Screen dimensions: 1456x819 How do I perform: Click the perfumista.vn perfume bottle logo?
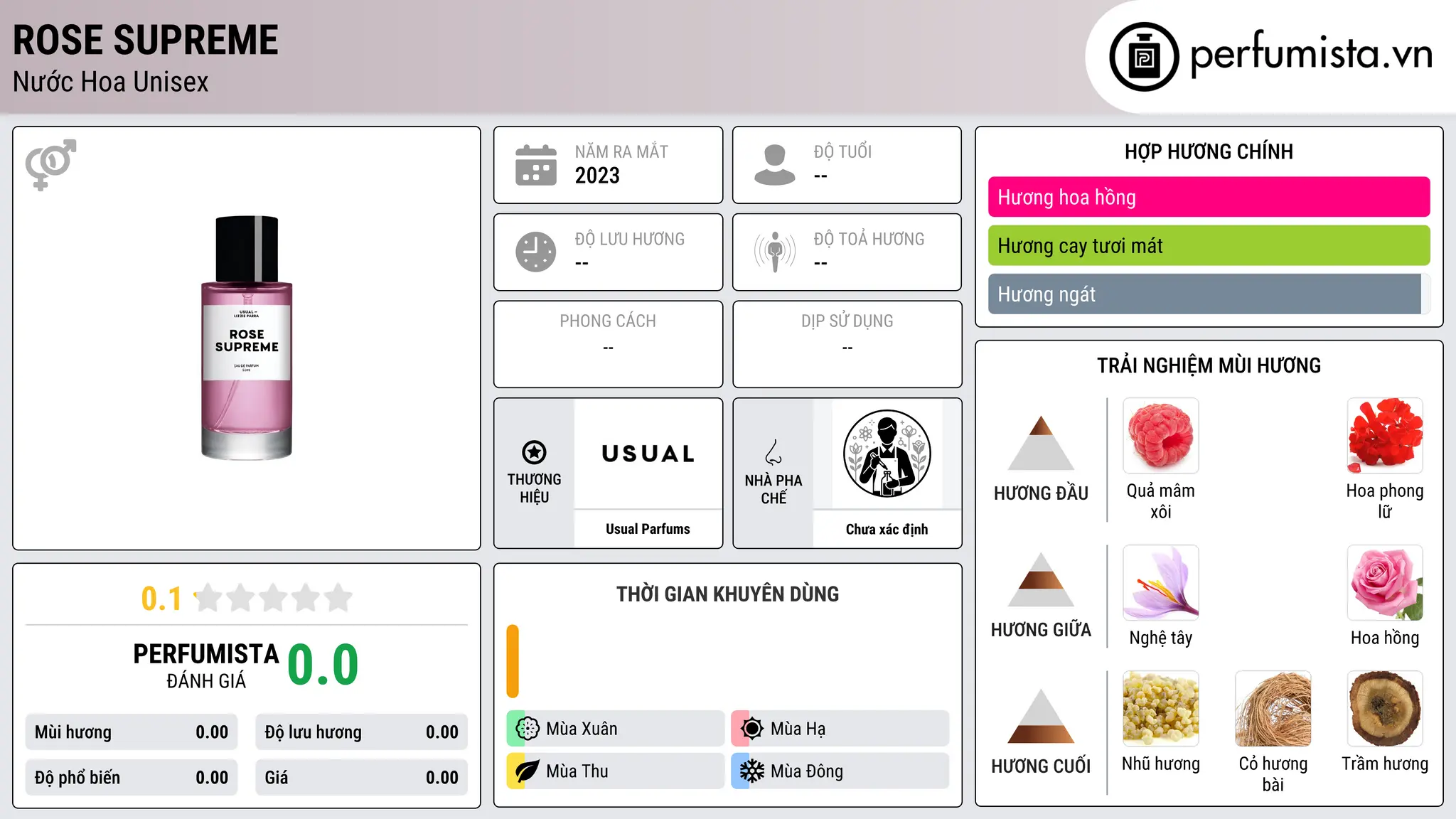pos(1144,57)
